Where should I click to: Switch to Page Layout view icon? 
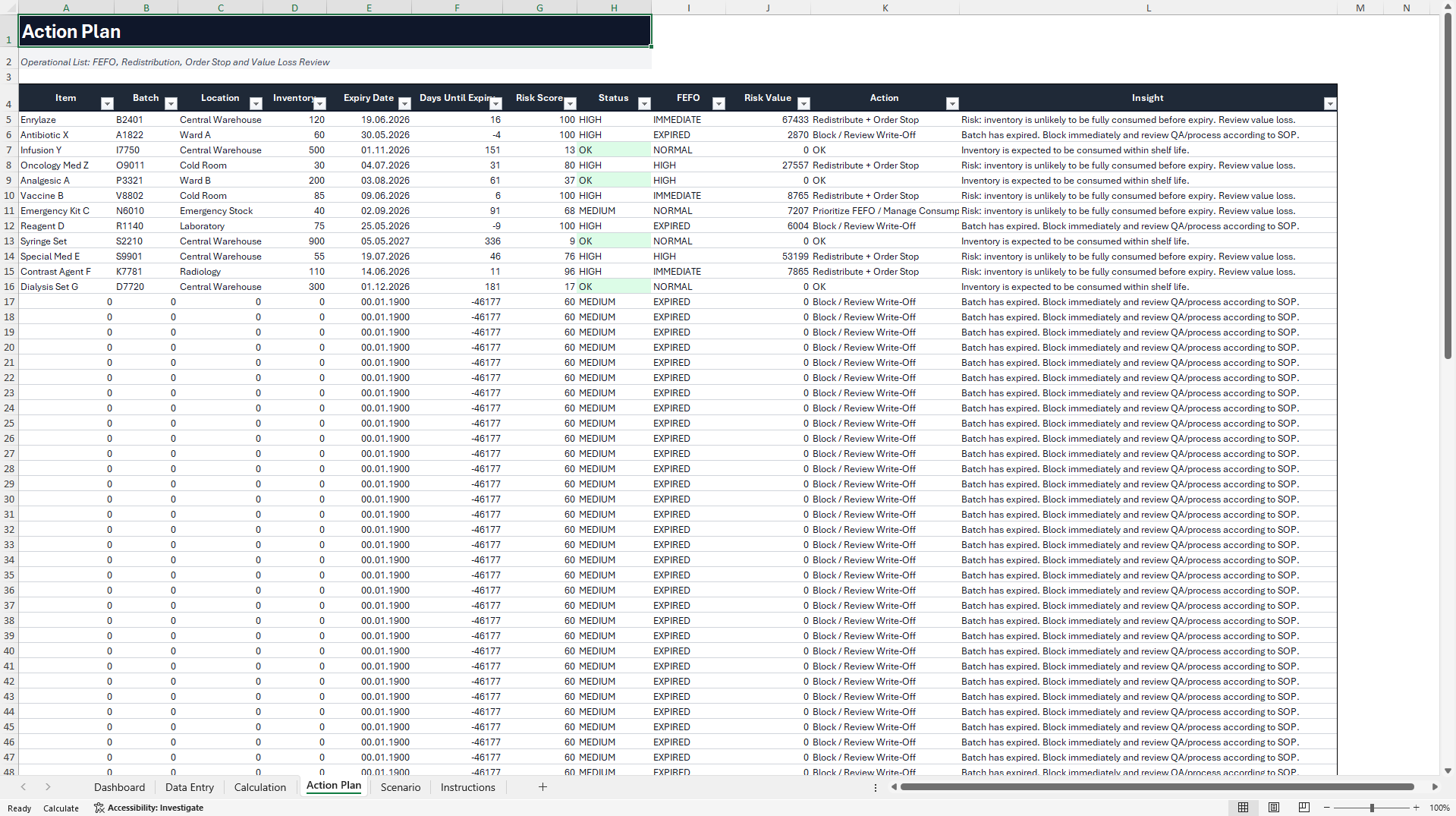click(x=1274, y=808)
